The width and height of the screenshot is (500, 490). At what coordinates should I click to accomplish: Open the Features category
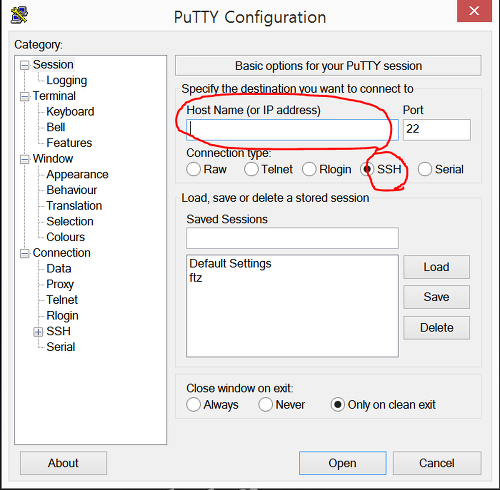(x=69, y=143)
